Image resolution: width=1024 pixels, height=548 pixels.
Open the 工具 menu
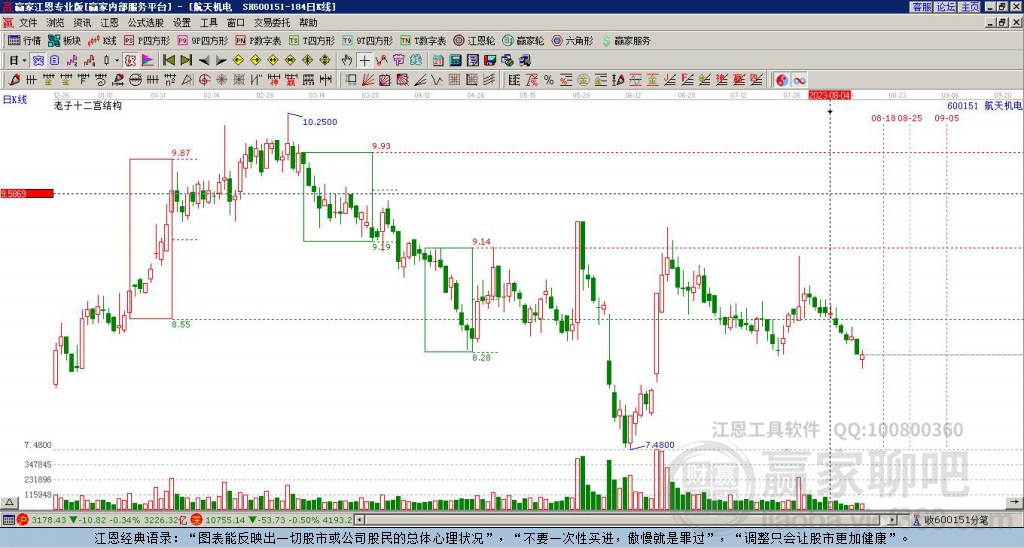pos(208,23)
